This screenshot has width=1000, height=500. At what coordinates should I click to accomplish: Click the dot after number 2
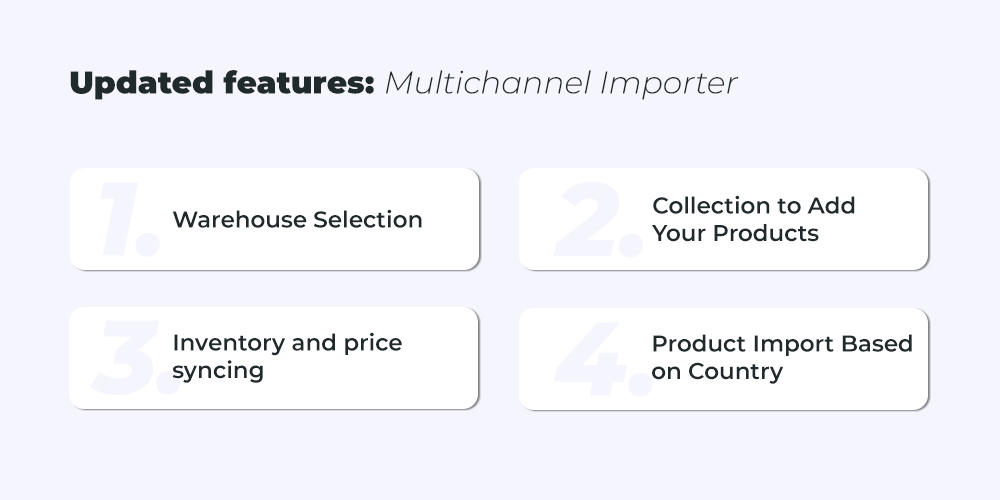(x=631, y=245)
